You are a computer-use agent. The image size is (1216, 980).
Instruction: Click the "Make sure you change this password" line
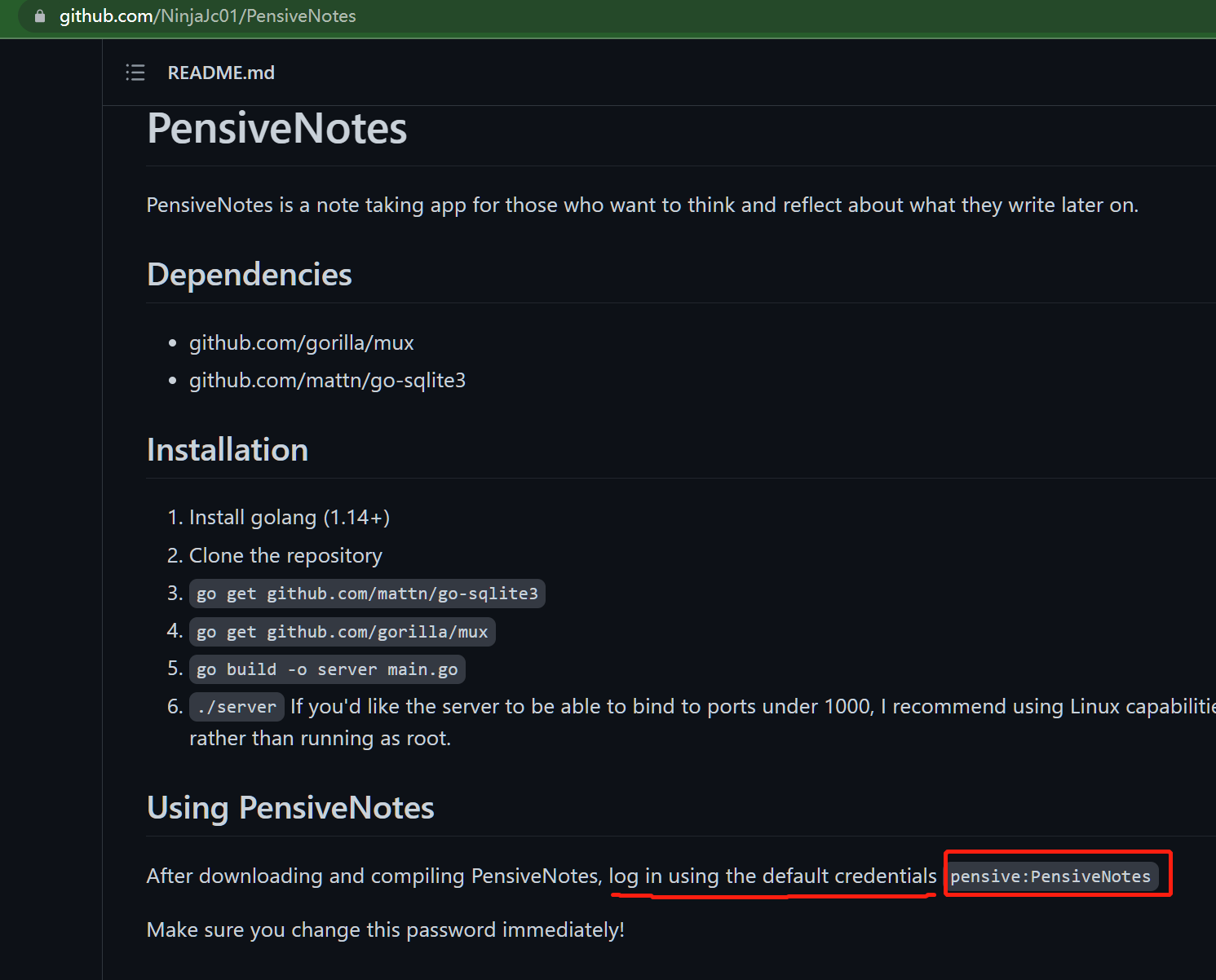pos(385,930)
